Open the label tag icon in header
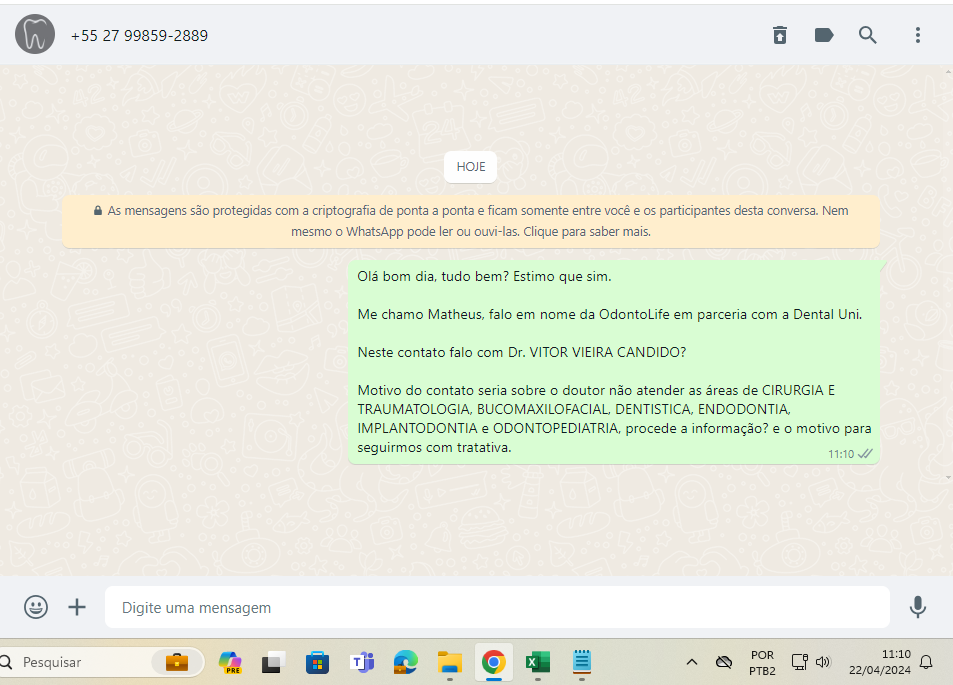The image size is (953, 685). tap(824, 35)
